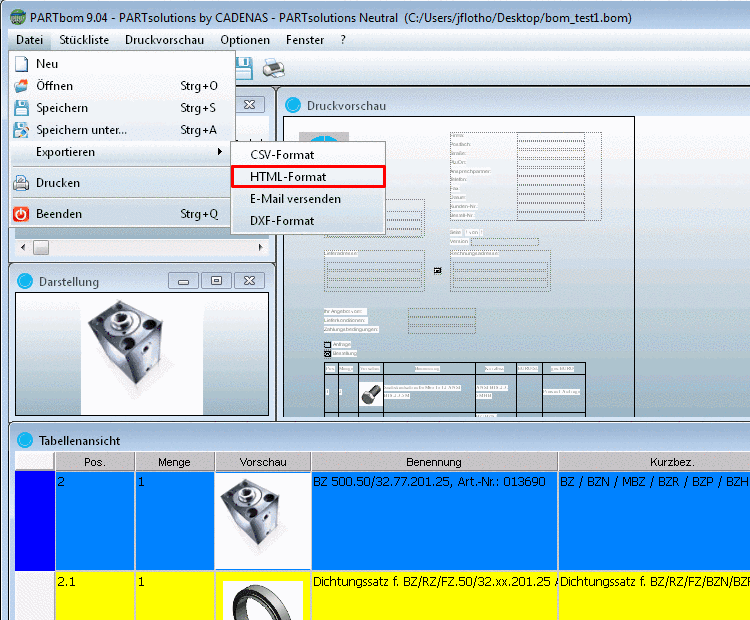Select DXF-Format export option
This screenshot has width=750, height=620.
308,221
